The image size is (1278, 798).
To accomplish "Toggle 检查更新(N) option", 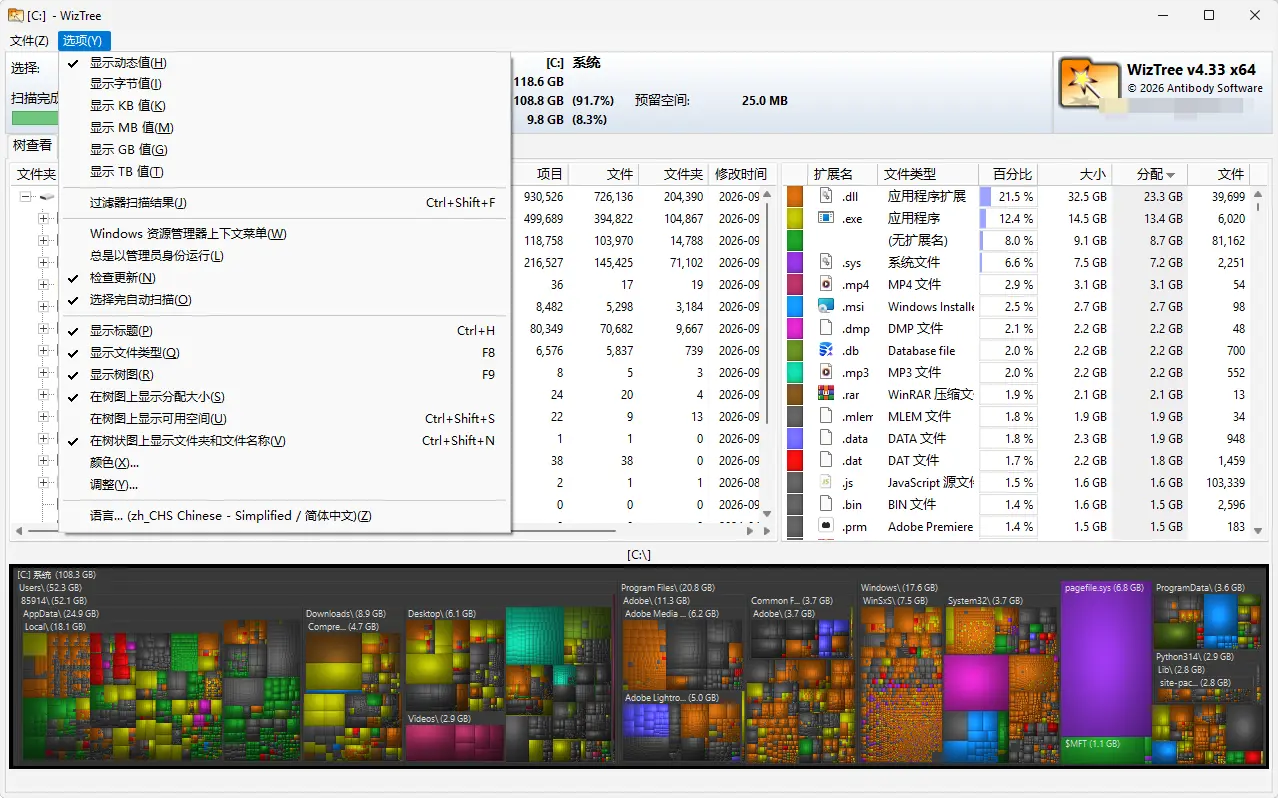I will [285, 278].
